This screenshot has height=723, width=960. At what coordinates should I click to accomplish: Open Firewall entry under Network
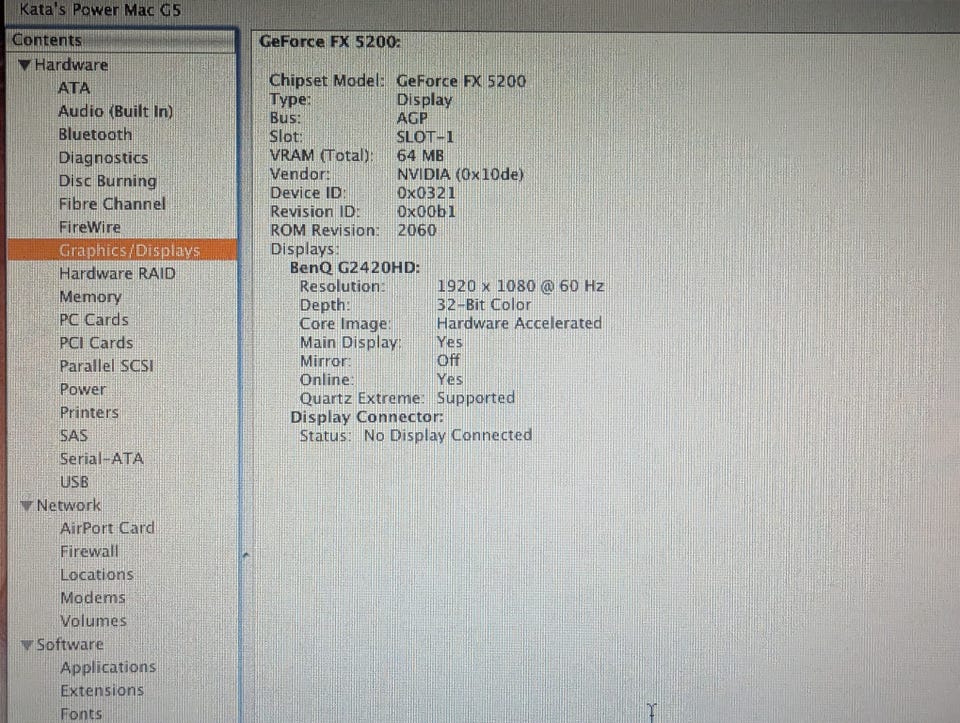pyautogui.click(x=89, y=552)
